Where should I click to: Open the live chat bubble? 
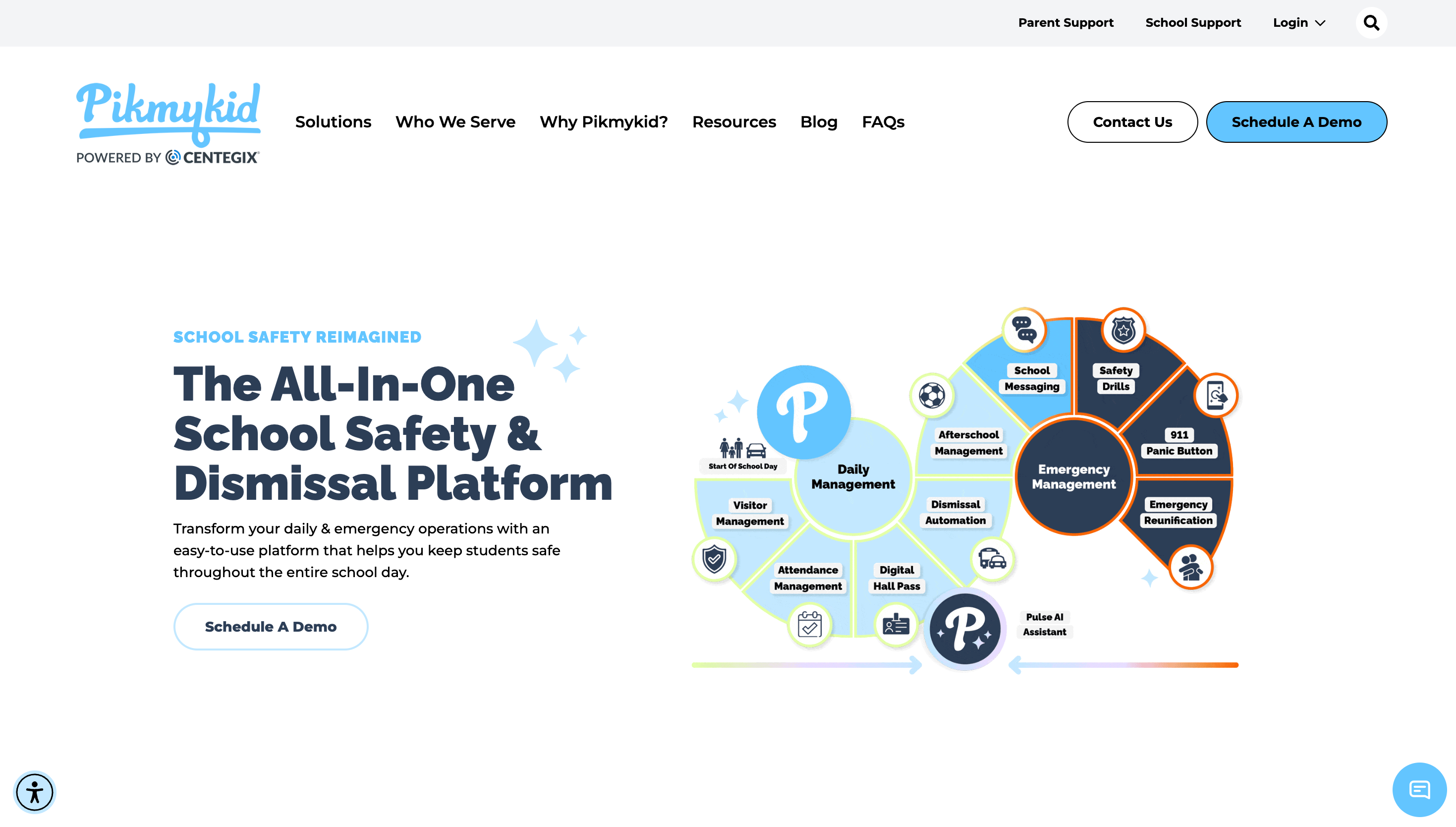pyautogui.click(x=1419, y=789)
